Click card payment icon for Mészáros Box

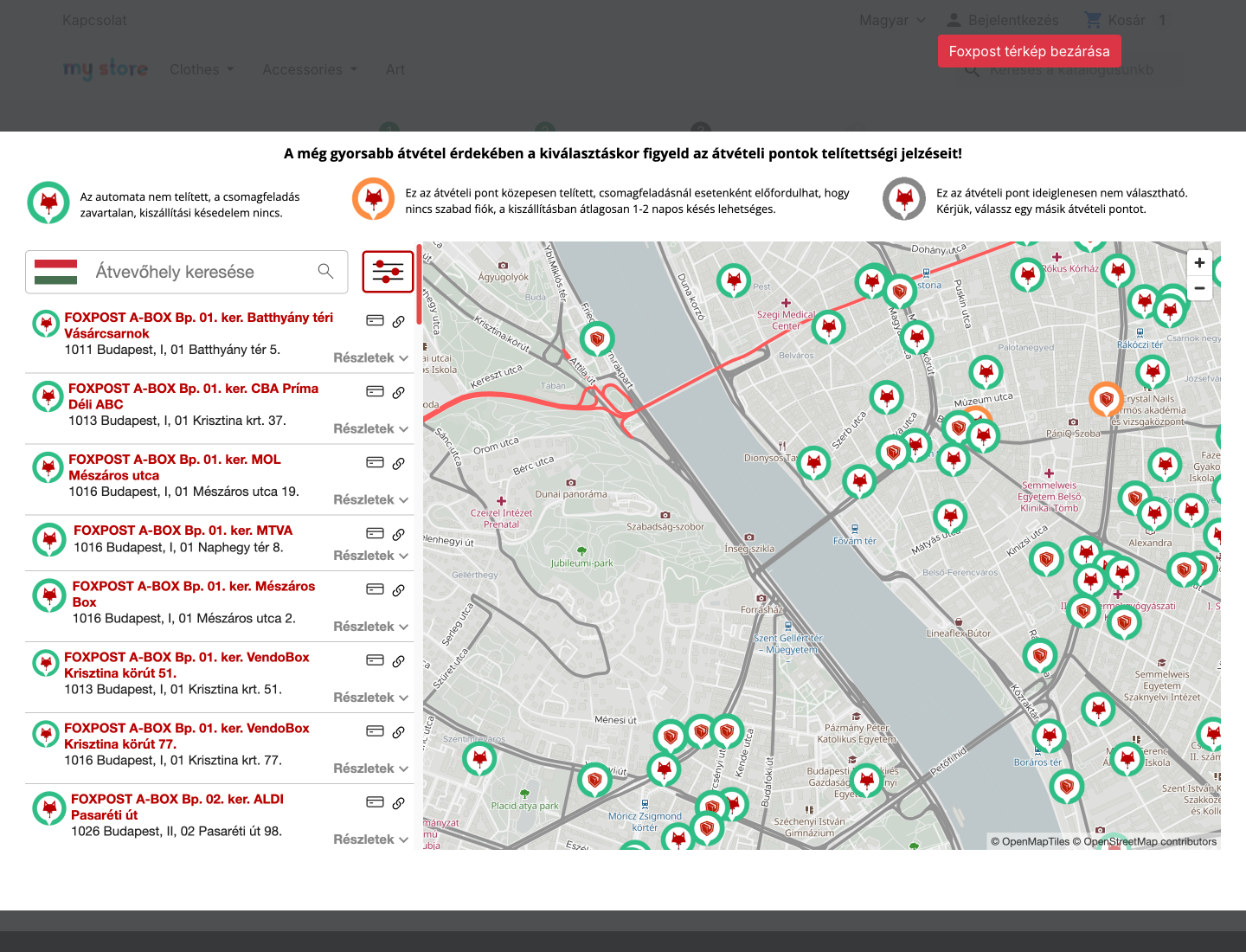[x=375, y=589]
